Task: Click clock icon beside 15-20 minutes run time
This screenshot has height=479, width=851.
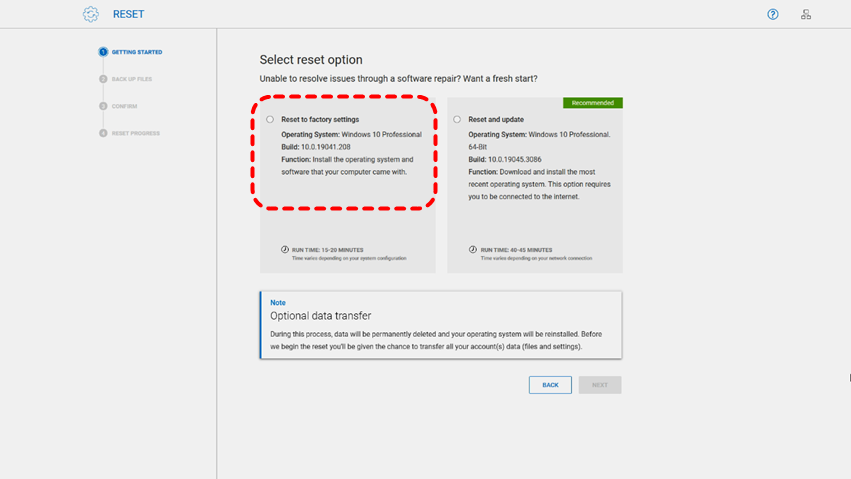Action: click(x=285, y=250)
